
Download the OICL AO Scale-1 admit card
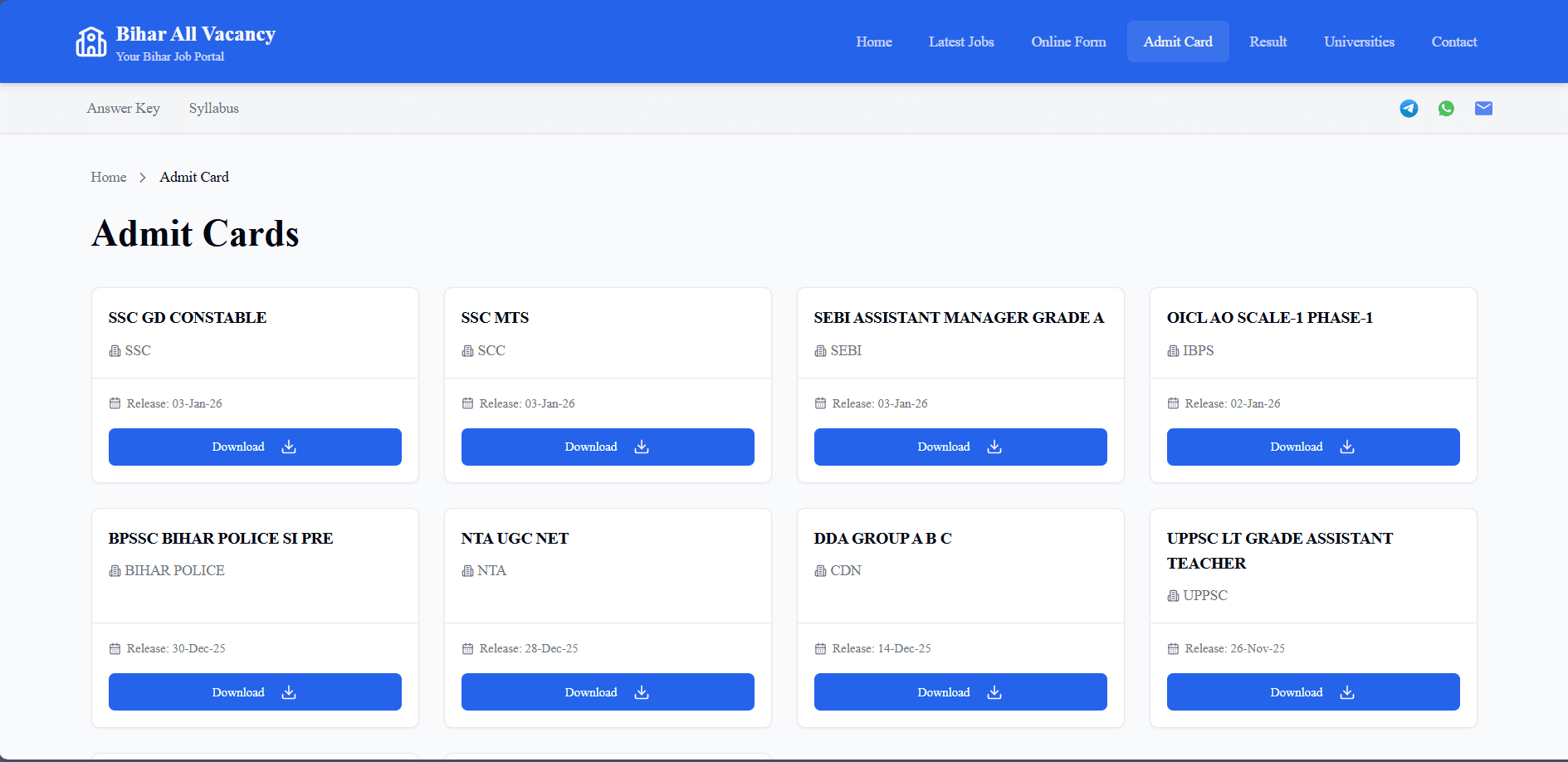1312,447
